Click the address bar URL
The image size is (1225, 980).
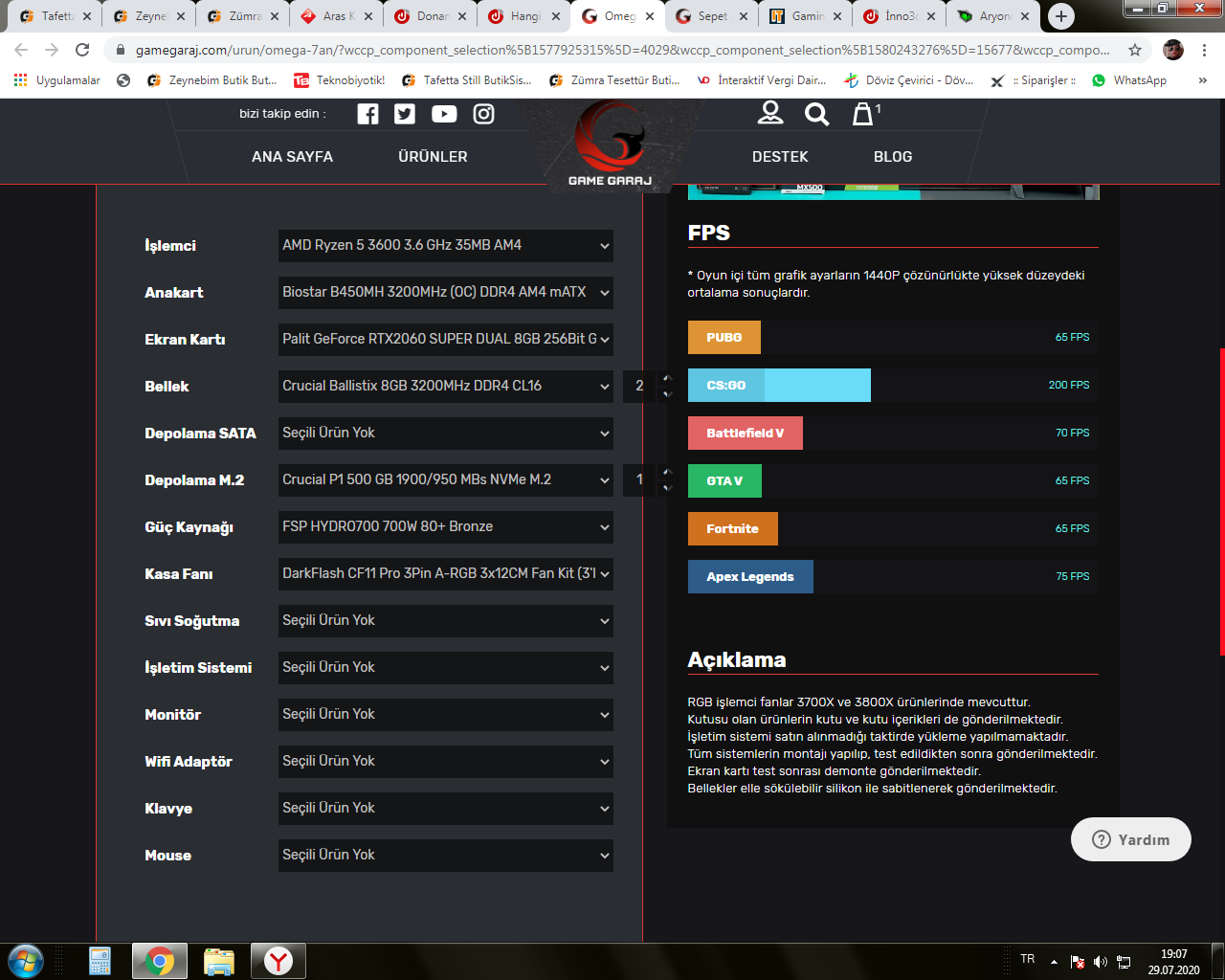click(x=622, y=50)
